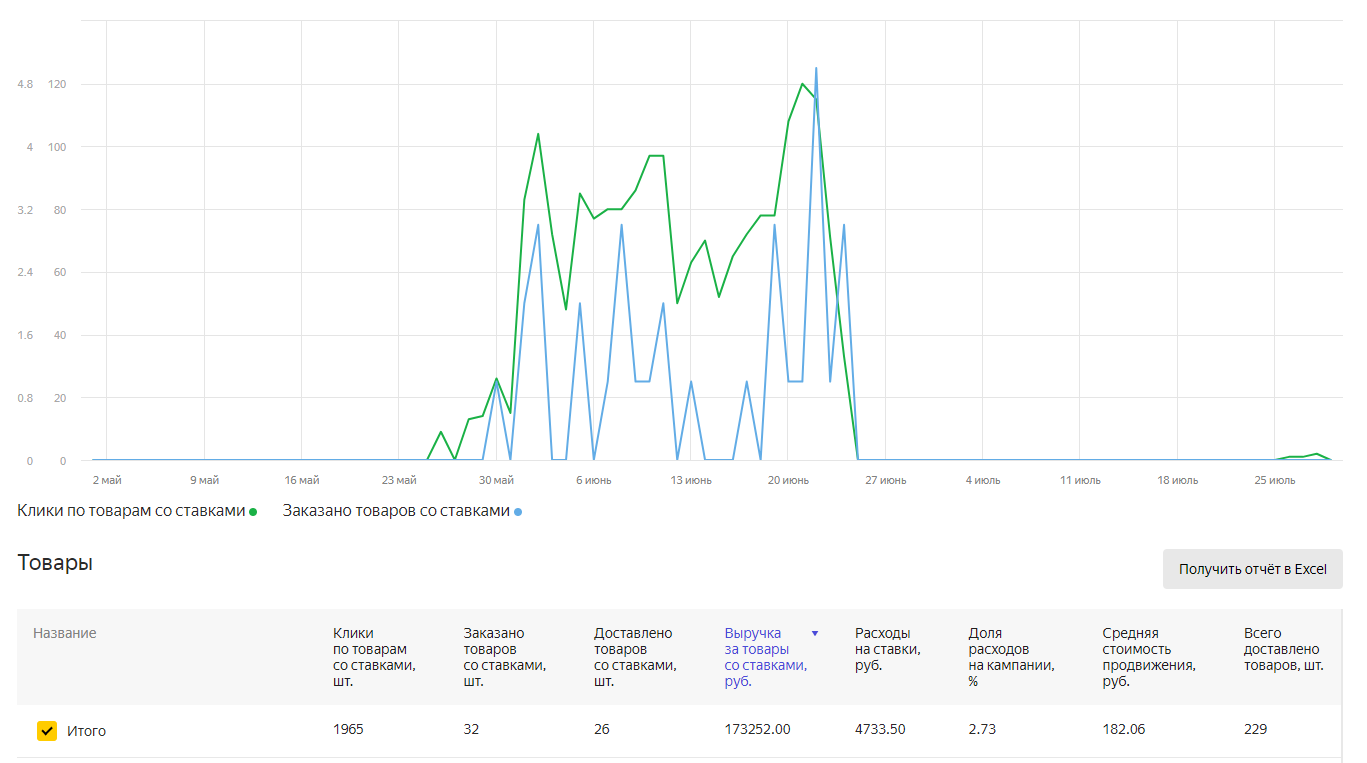Click the 4 июль axis label
Screen dimensions: 1367x763
(x=982, y=481)
